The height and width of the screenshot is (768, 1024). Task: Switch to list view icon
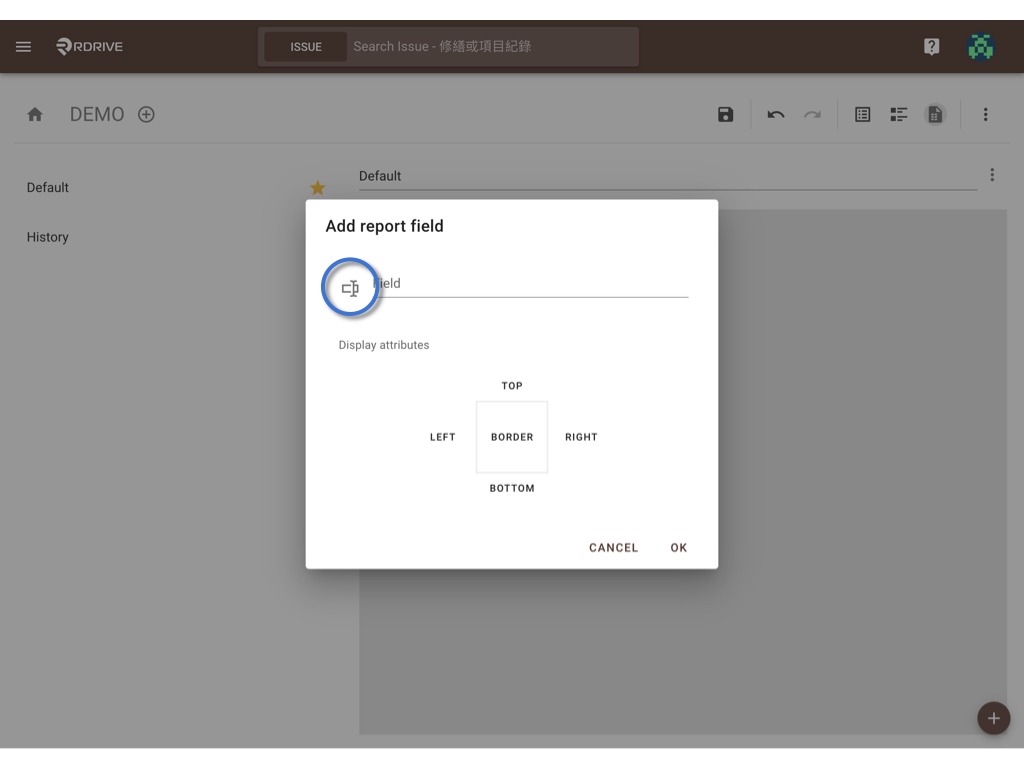[x=862, y=115]
